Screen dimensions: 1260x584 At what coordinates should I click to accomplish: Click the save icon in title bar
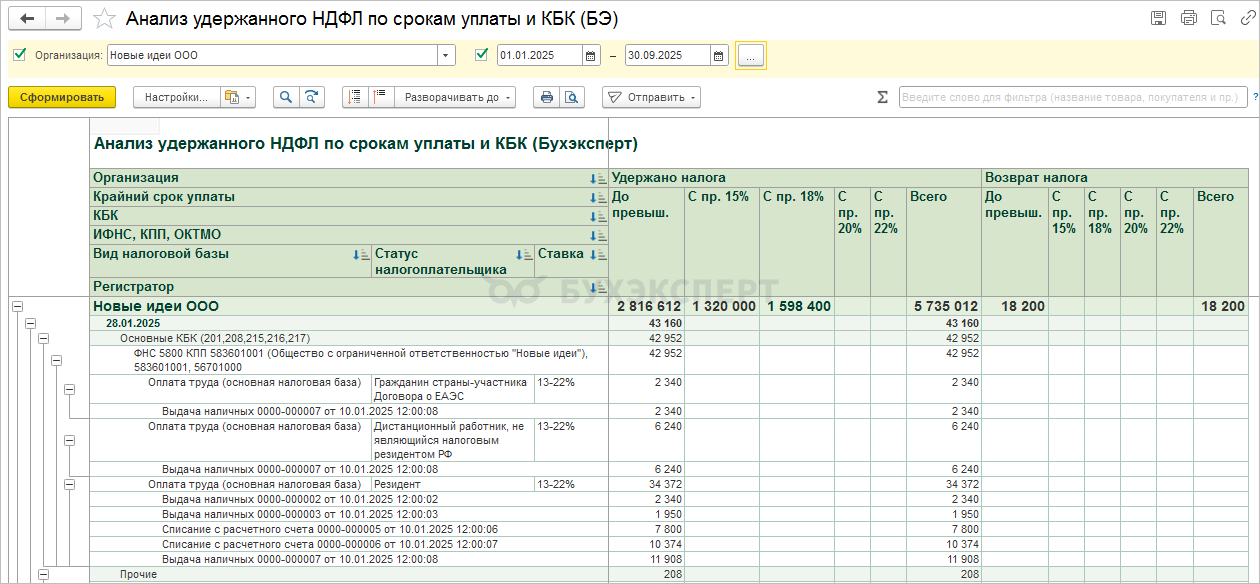click(x=1158, y=18)
